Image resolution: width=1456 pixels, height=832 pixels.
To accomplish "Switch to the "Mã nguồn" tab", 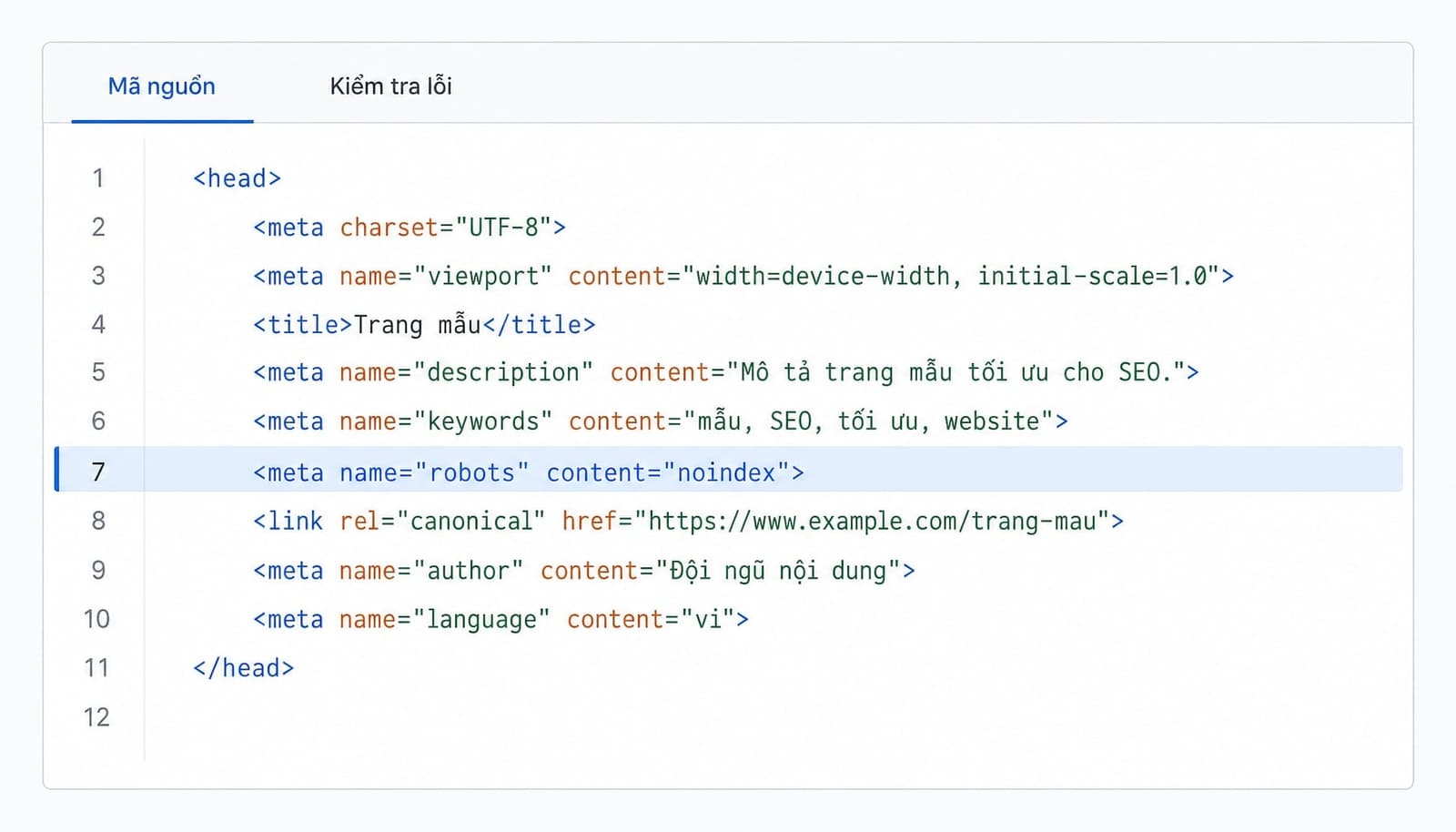I will (x=162, y=86).
